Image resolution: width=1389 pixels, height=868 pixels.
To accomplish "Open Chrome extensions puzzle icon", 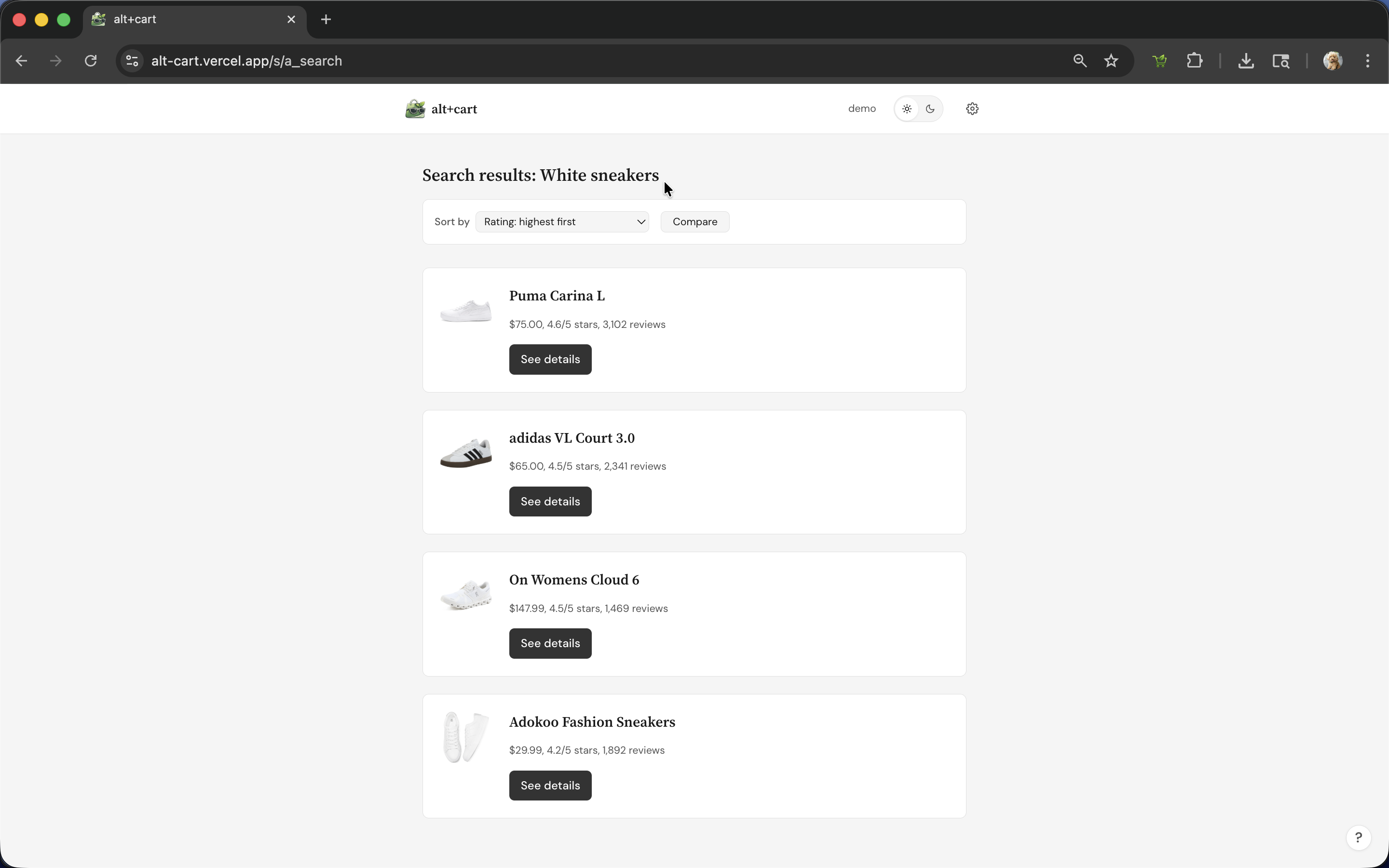I will (1195, 60).
